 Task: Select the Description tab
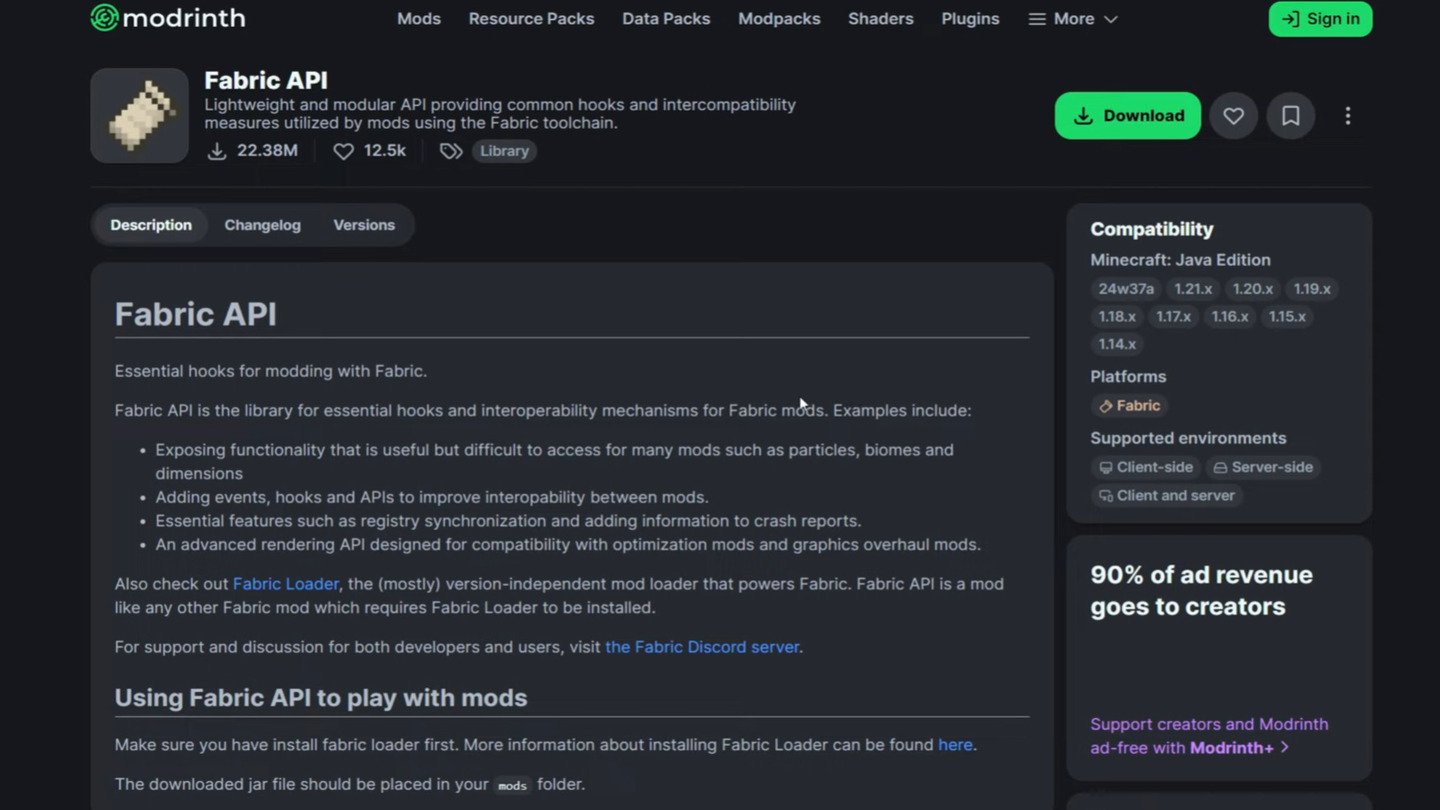tap(151, 225)
